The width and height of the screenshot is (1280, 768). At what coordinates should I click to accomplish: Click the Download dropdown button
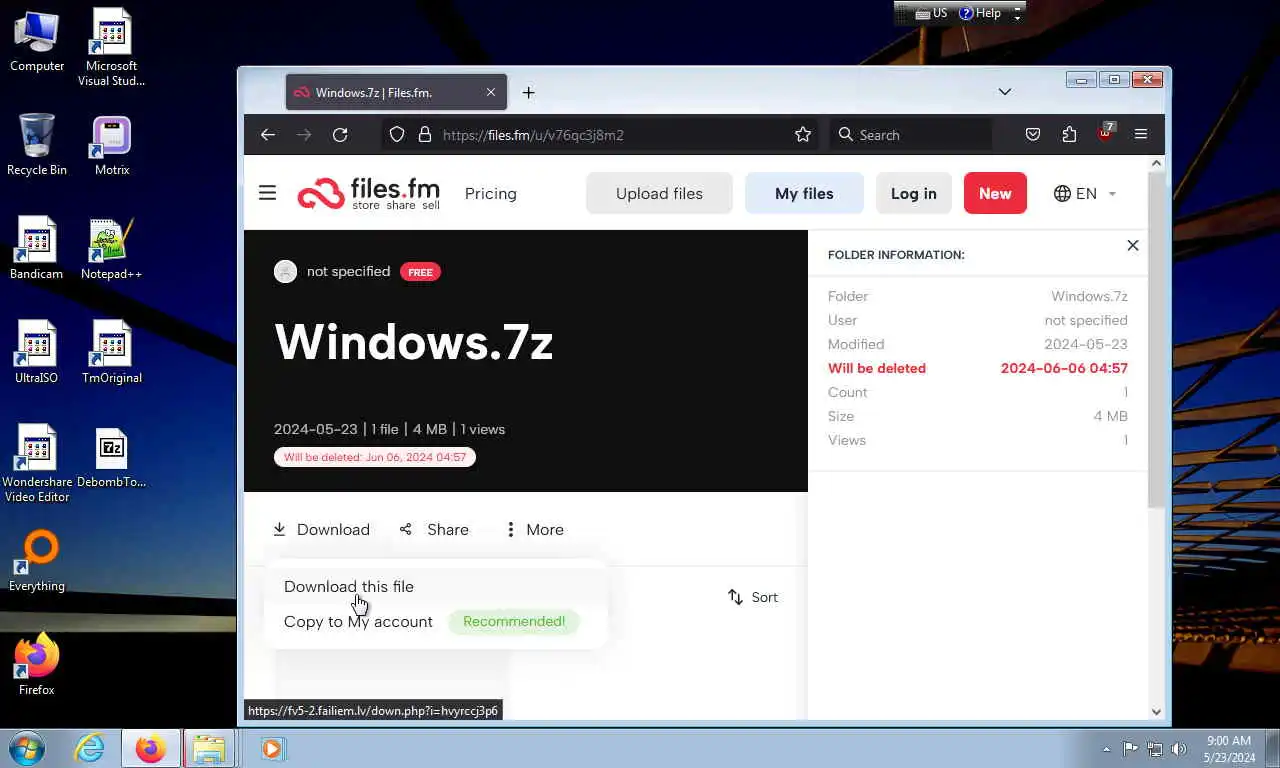pos(321,529)
